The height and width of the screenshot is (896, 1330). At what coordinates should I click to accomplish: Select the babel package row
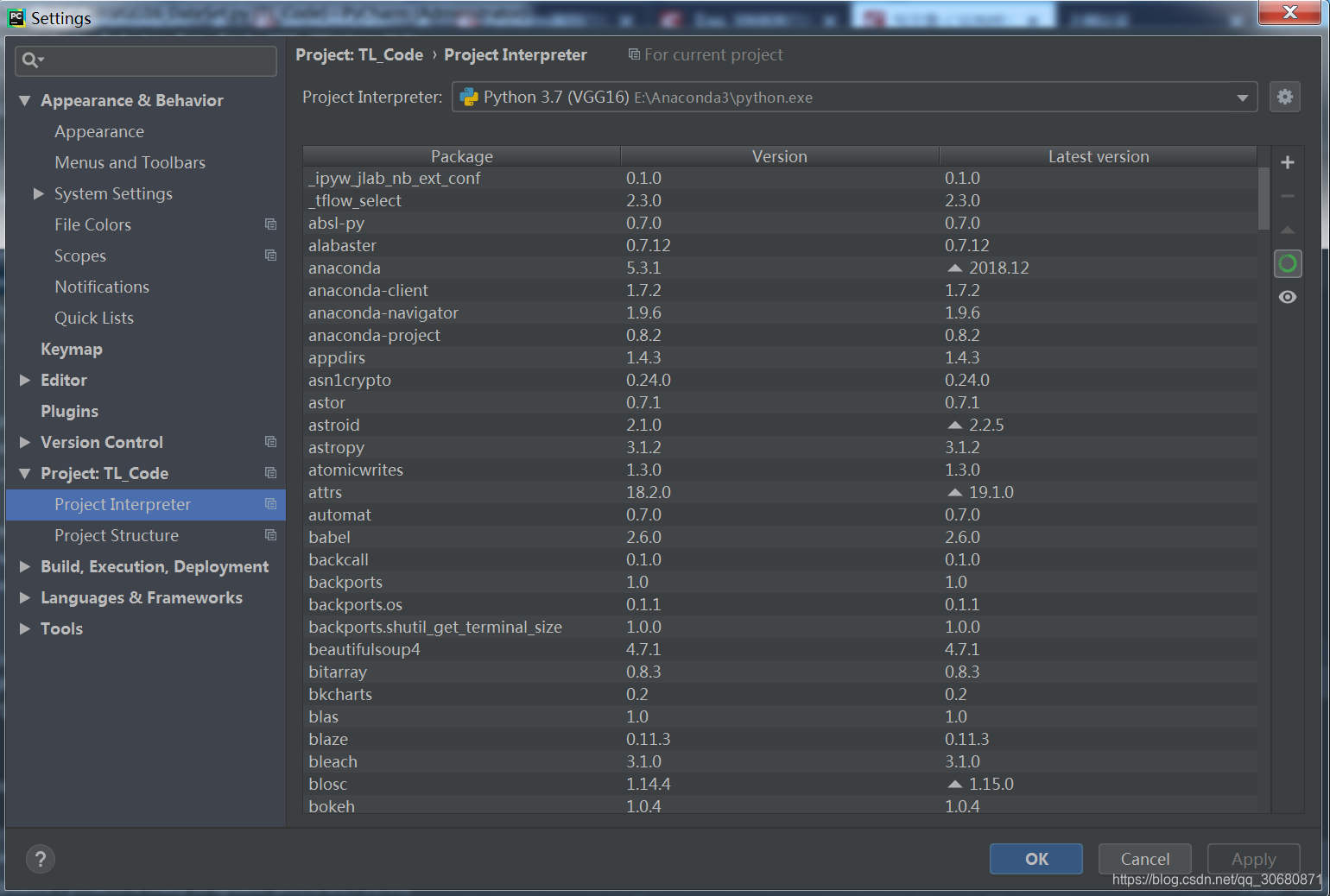[x=781, y=537]
